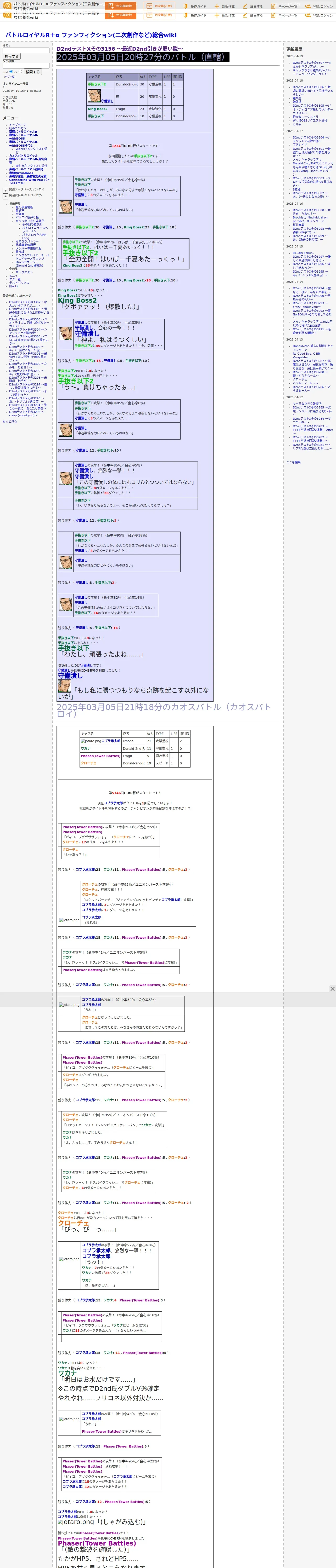The image size is (336, 1568).
Task: Click ここを編集 at bottom of right sidebar
Action: 293,462
